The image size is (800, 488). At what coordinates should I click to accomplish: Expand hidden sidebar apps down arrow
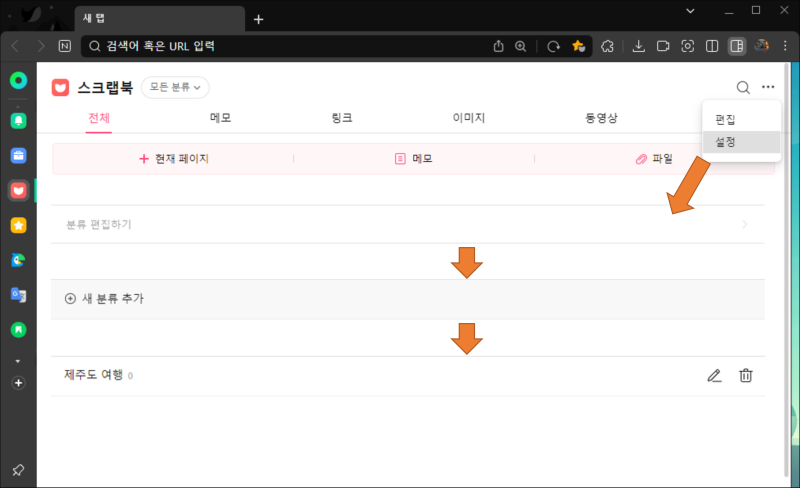tap(18, 361)
